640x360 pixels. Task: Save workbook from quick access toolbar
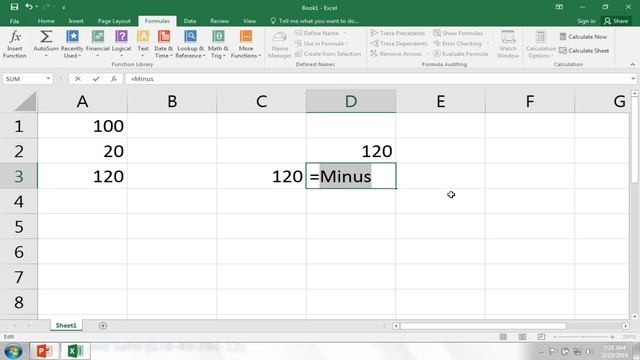pos(14,7)
